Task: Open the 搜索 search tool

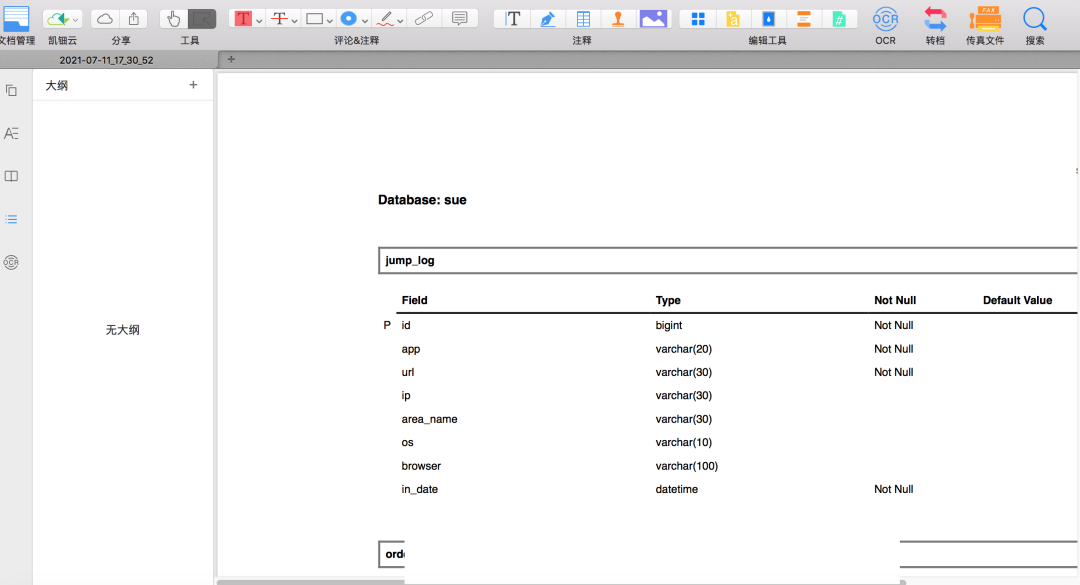Action: point(1034,20)
